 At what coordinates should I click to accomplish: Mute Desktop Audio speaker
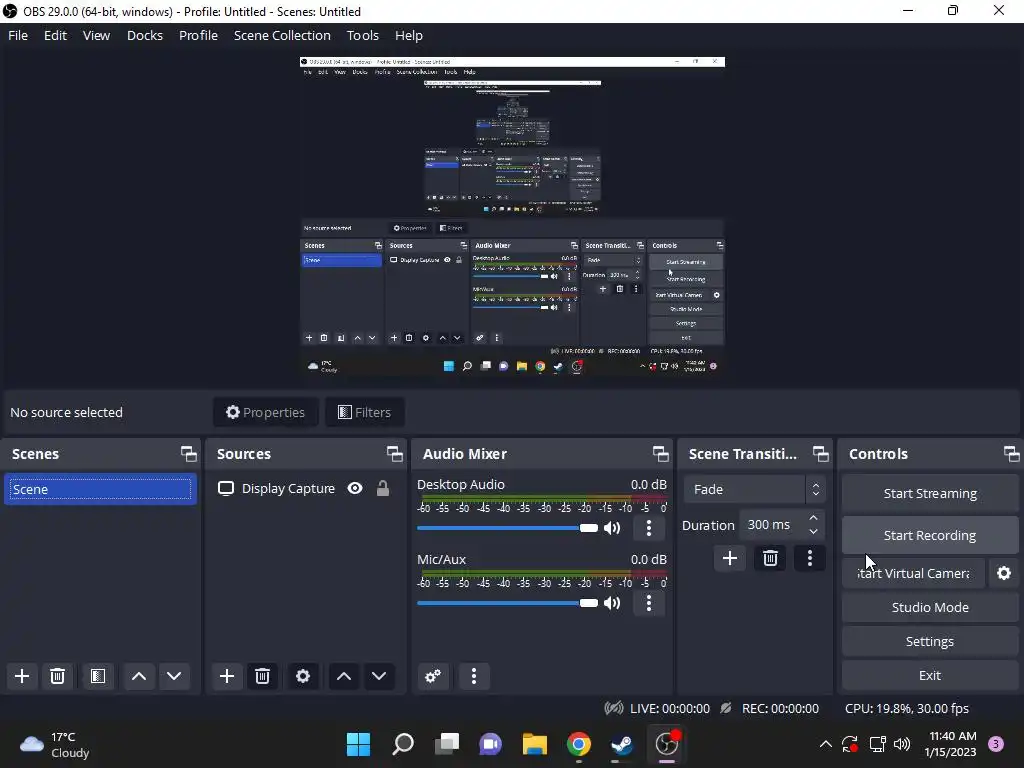(612, 528)
